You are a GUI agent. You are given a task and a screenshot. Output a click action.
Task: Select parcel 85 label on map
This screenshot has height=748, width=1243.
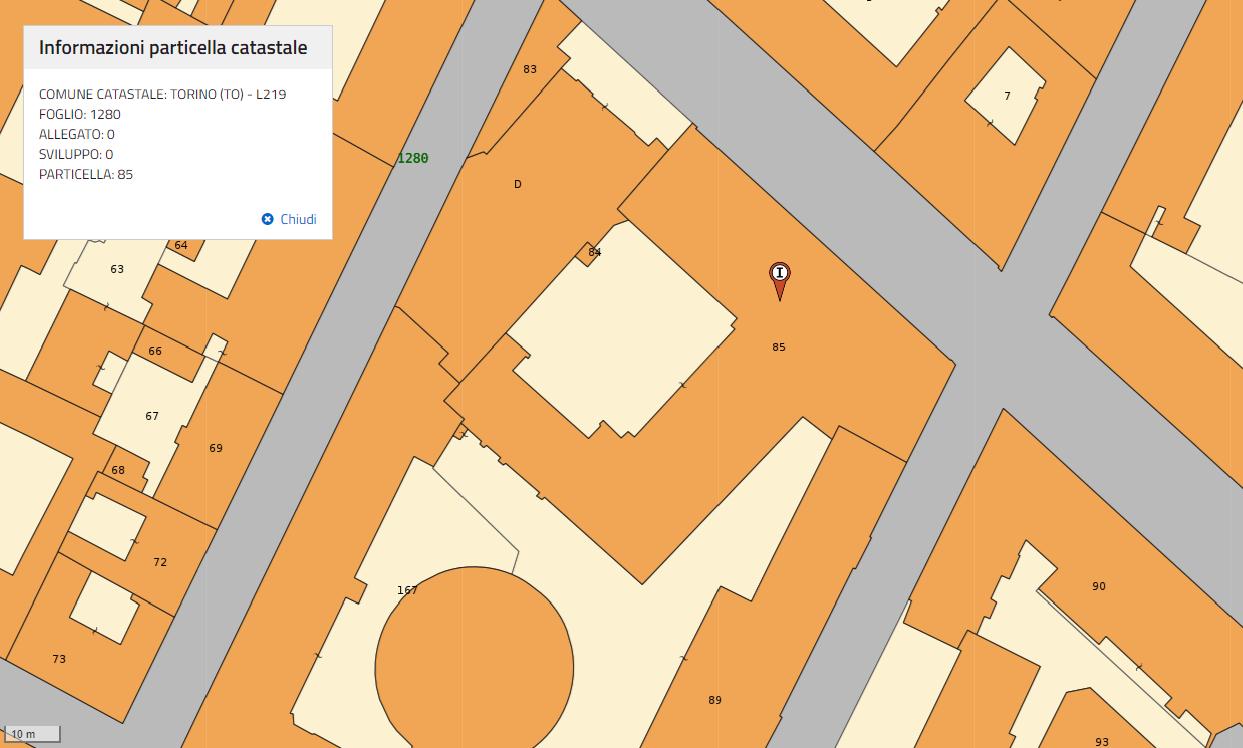point(778,347)
